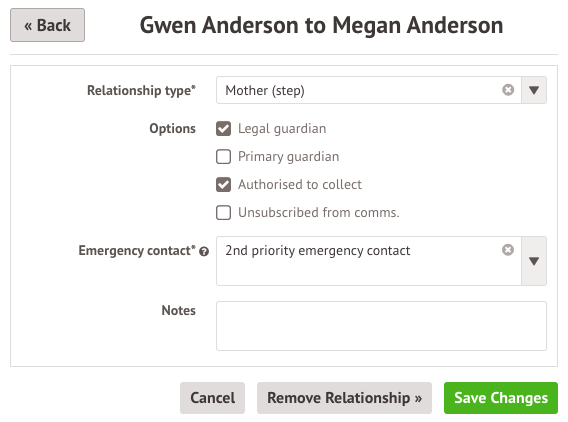Focus the Notes text area
Image resolution: width=568 pixels, height=422 pixels.
click(381, 326)
